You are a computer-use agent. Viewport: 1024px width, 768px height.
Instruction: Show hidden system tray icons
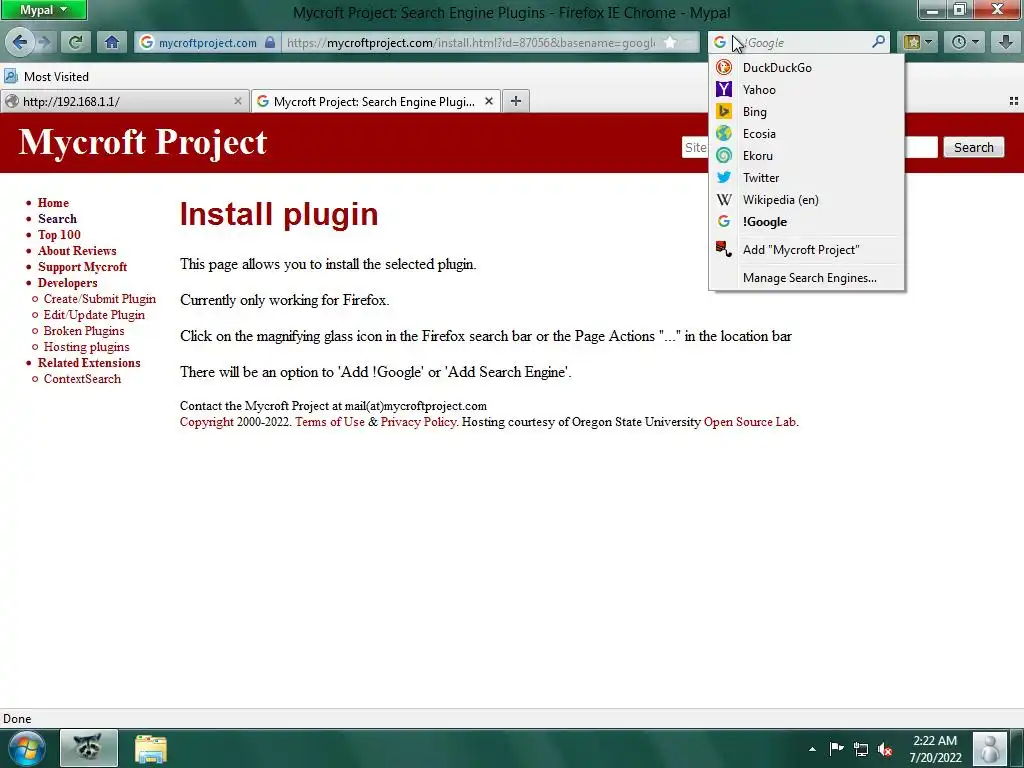812,749
